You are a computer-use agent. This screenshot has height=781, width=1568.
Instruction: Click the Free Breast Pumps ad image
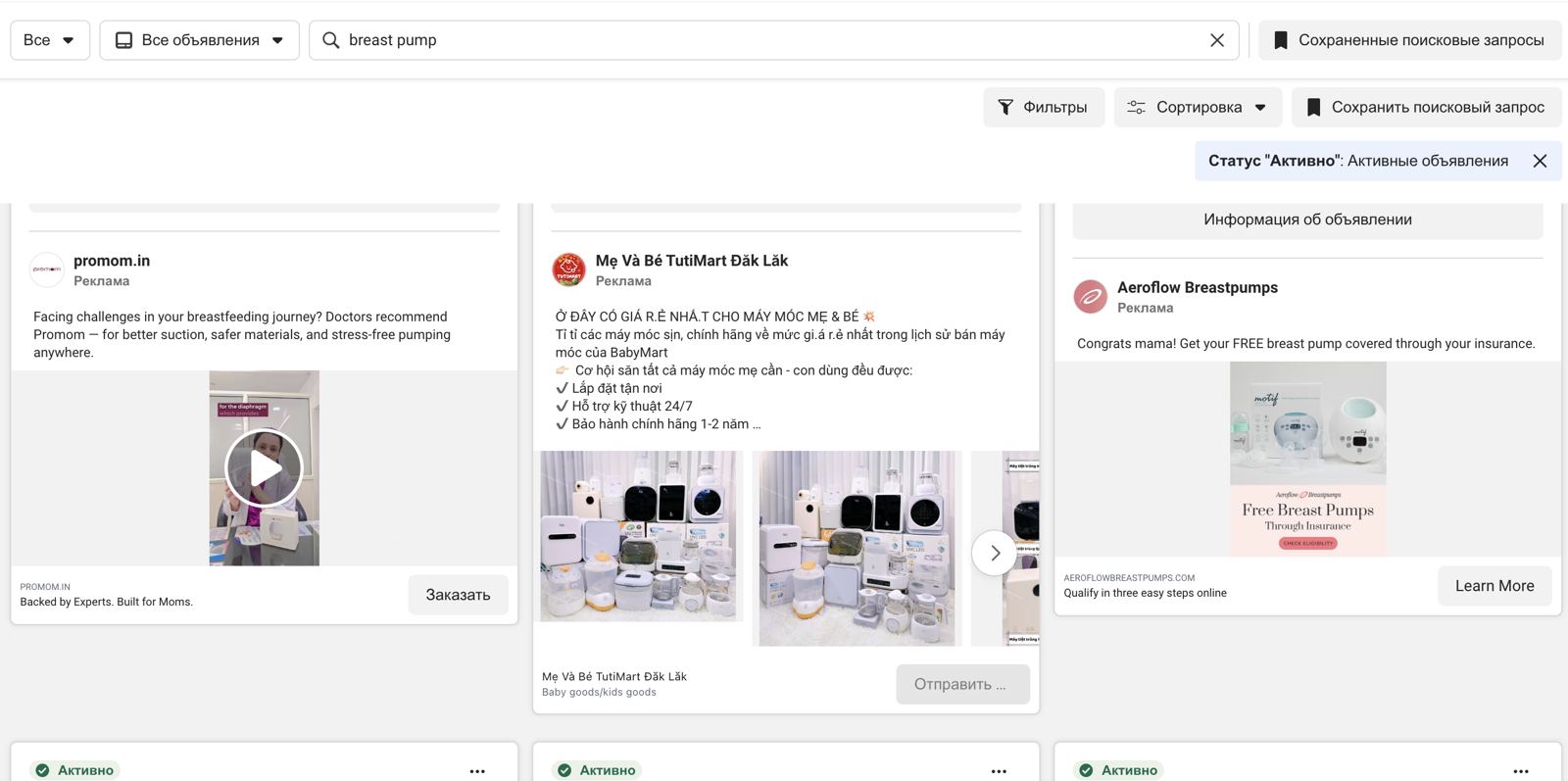1307,459
